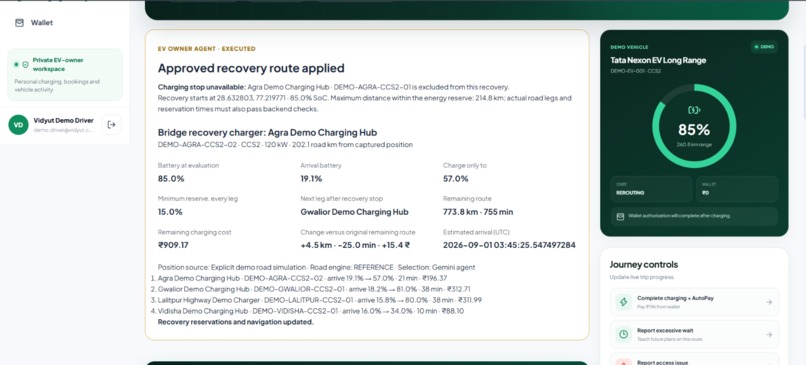Viewport: 806px width, 365px height.
Task: Click the Charge only to value 57.0%
Action: pos(455,179)
